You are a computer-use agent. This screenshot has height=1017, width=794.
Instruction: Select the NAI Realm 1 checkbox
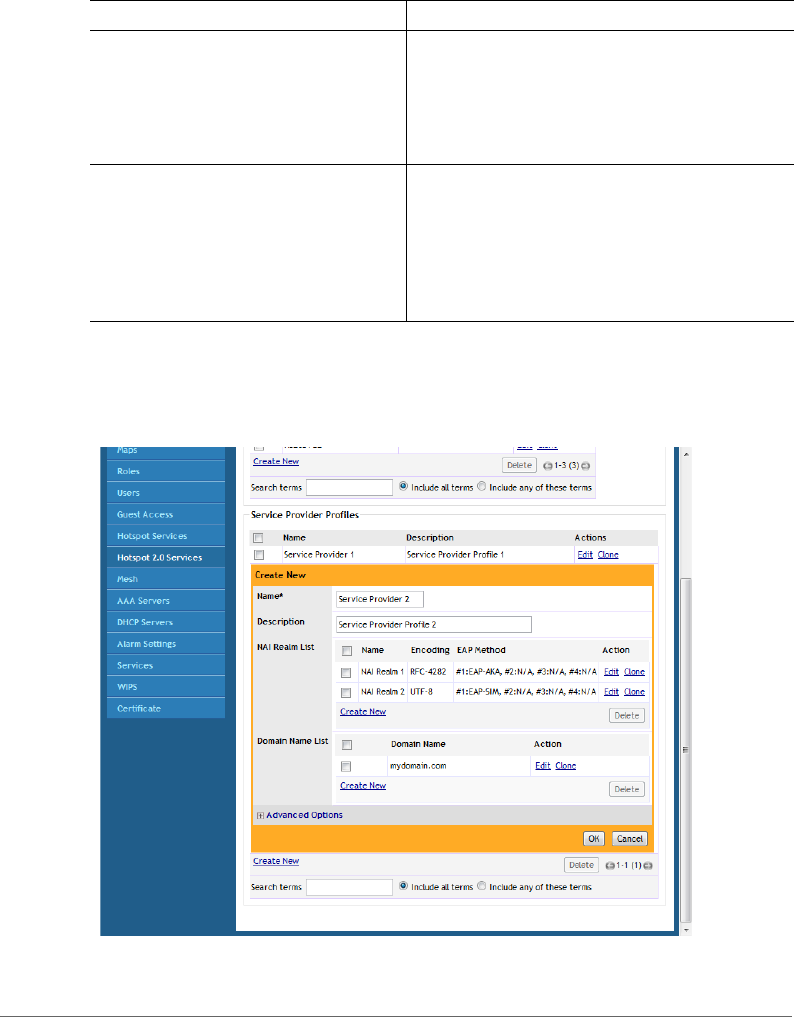[346, 673]
